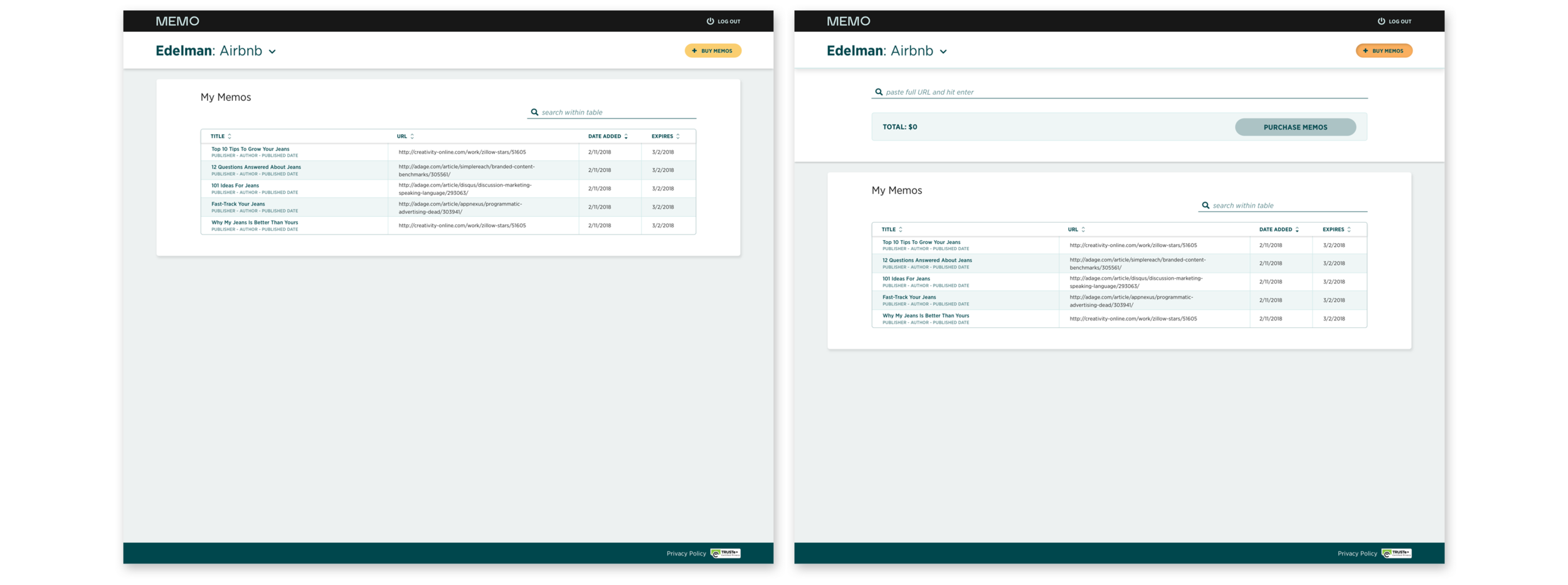1568x585 pixels.
Task: Open 'Top 10 Tips To Grow Your Jeans' right table
Action: 921,242
